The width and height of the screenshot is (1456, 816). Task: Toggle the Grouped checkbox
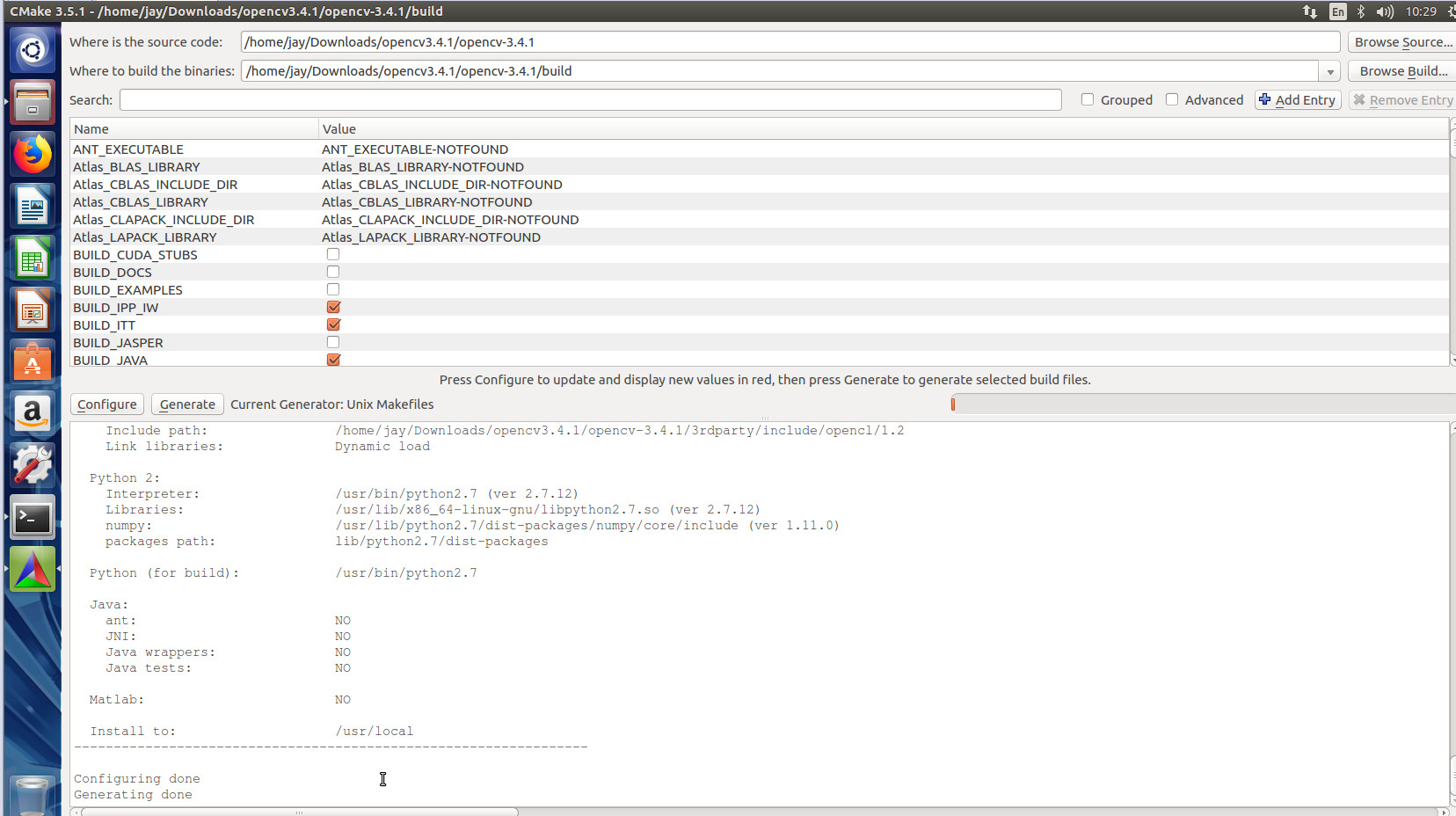point(1088,99)
